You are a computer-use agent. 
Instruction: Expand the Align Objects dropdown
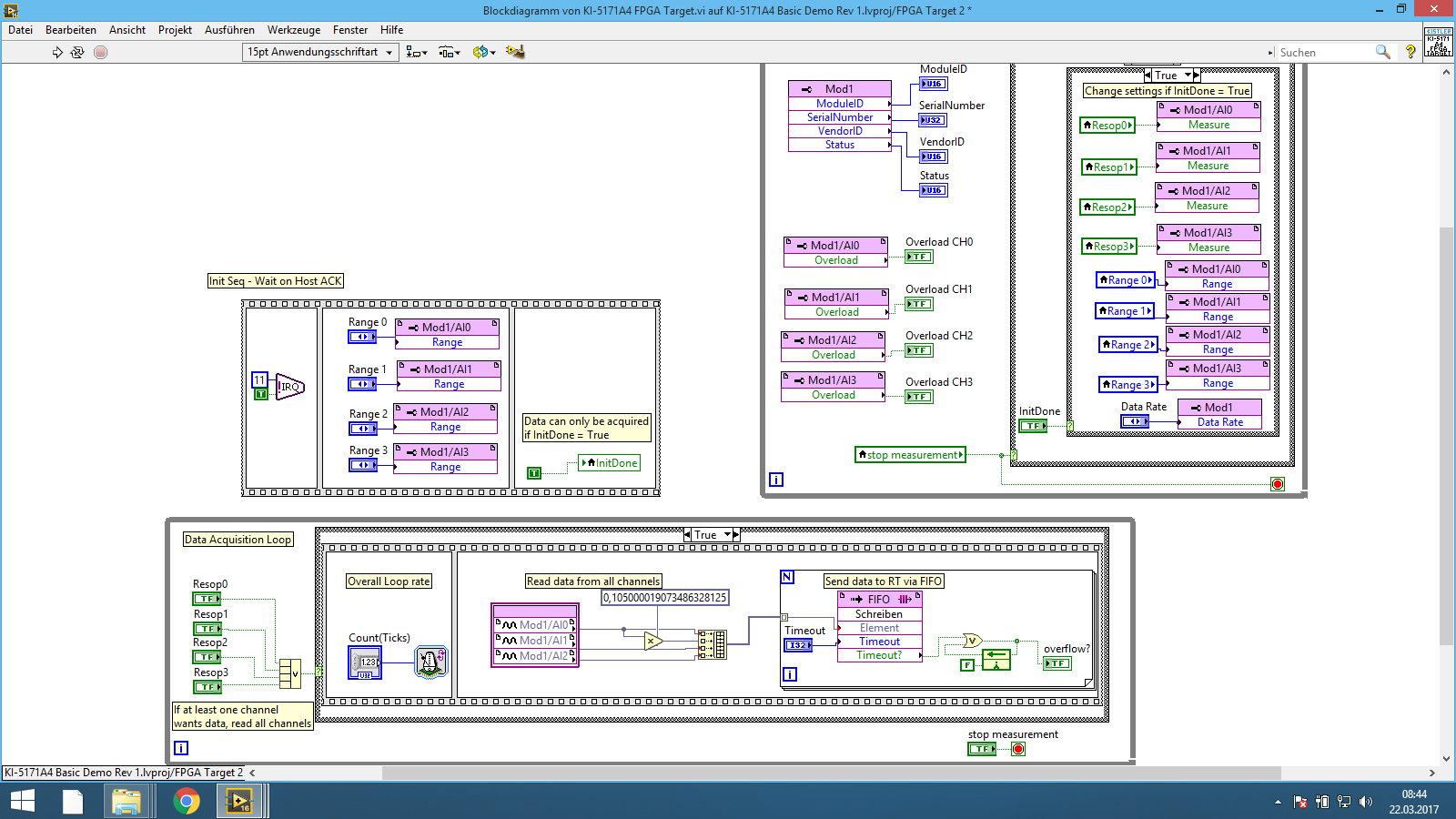tap(417, 52)
